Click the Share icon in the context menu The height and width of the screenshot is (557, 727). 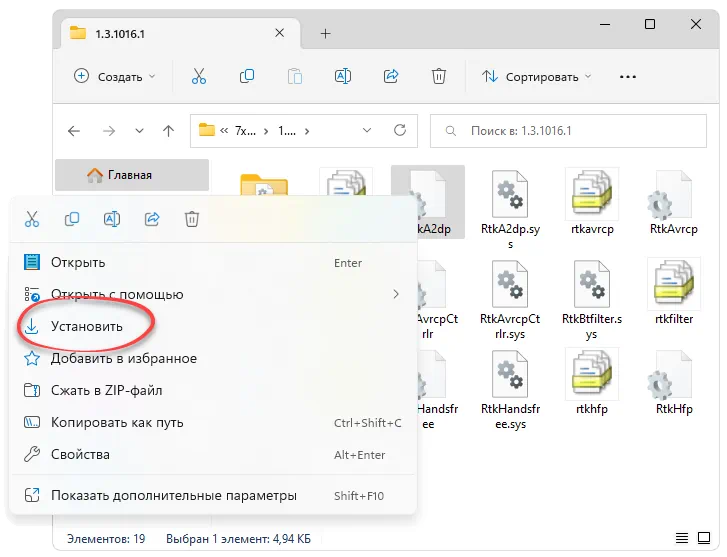click(x=152, y=219)
